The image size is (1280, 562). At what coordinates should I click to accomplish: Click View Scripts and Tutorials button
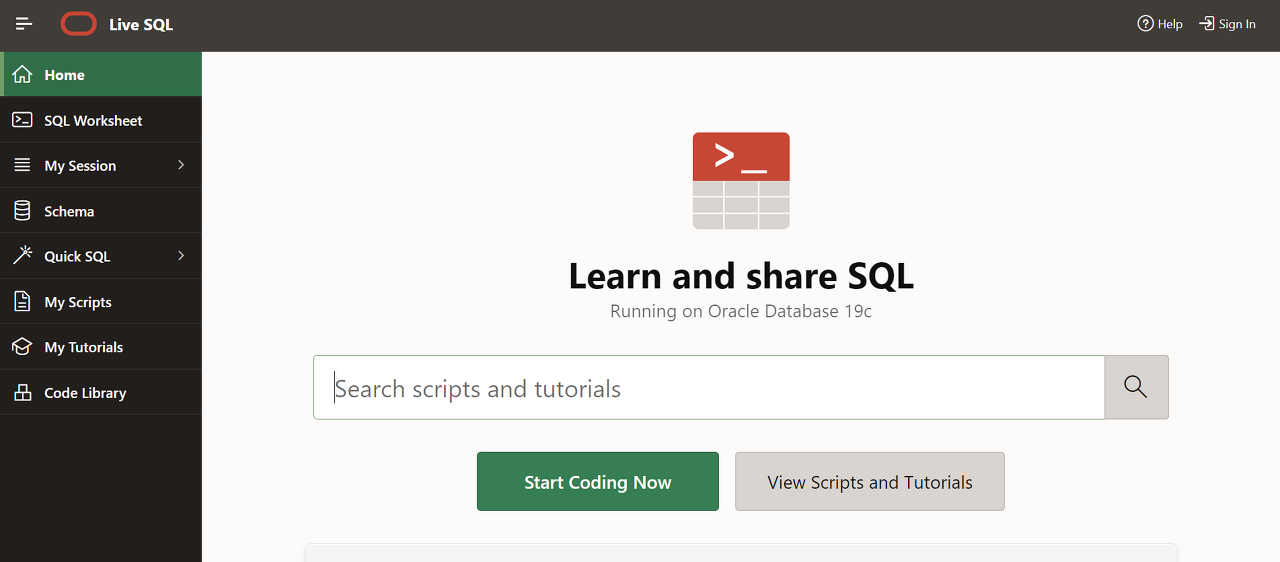pyautogui.click(x=870, y=482)
